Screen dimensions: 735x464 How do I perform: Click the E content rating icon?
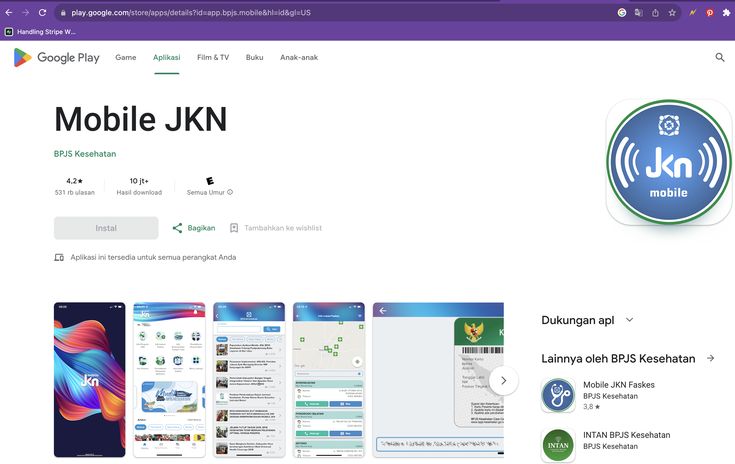tap(210, 181)
